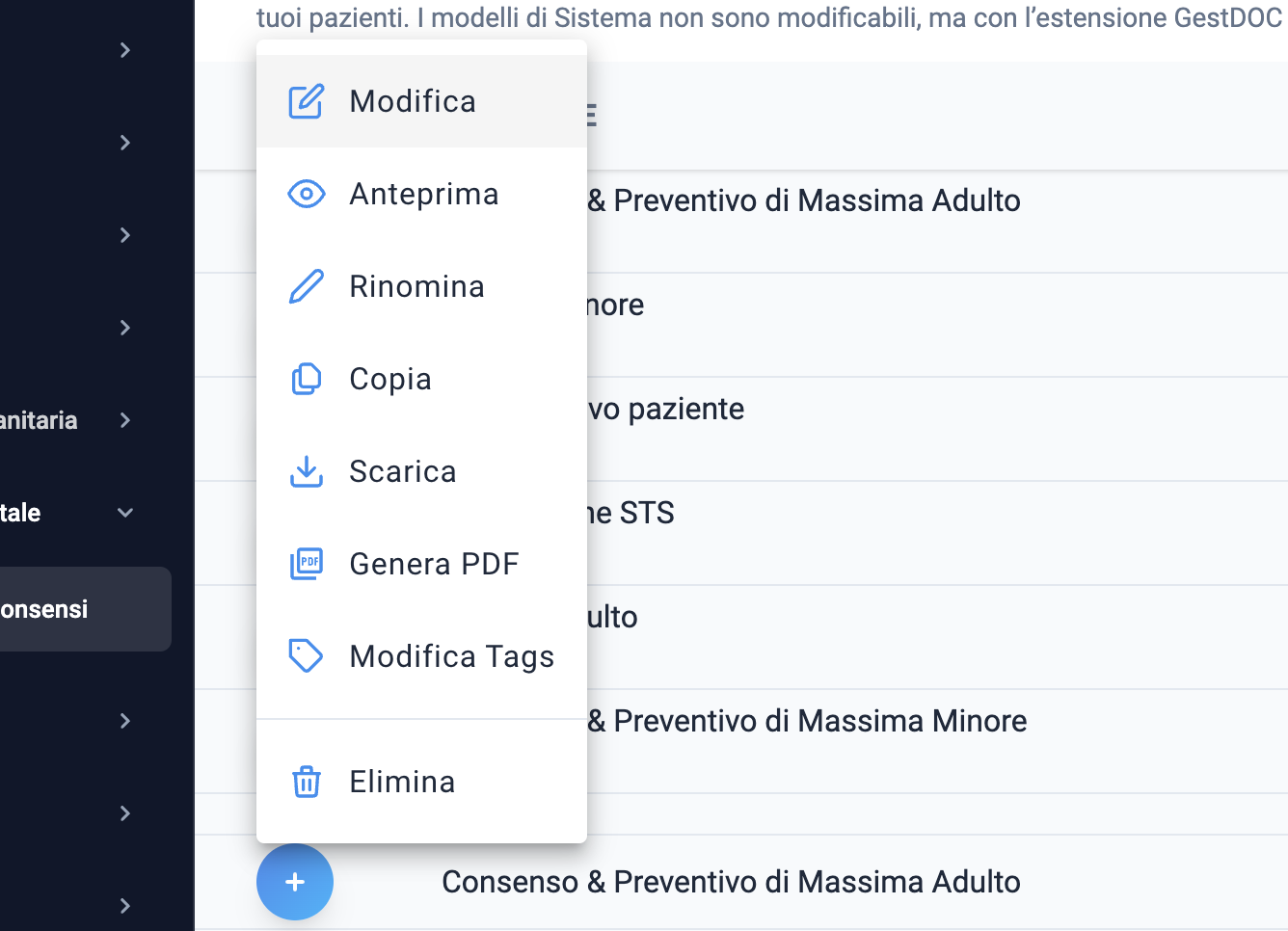
Task: Click the Anteprima eye icon
Action: 306,194
